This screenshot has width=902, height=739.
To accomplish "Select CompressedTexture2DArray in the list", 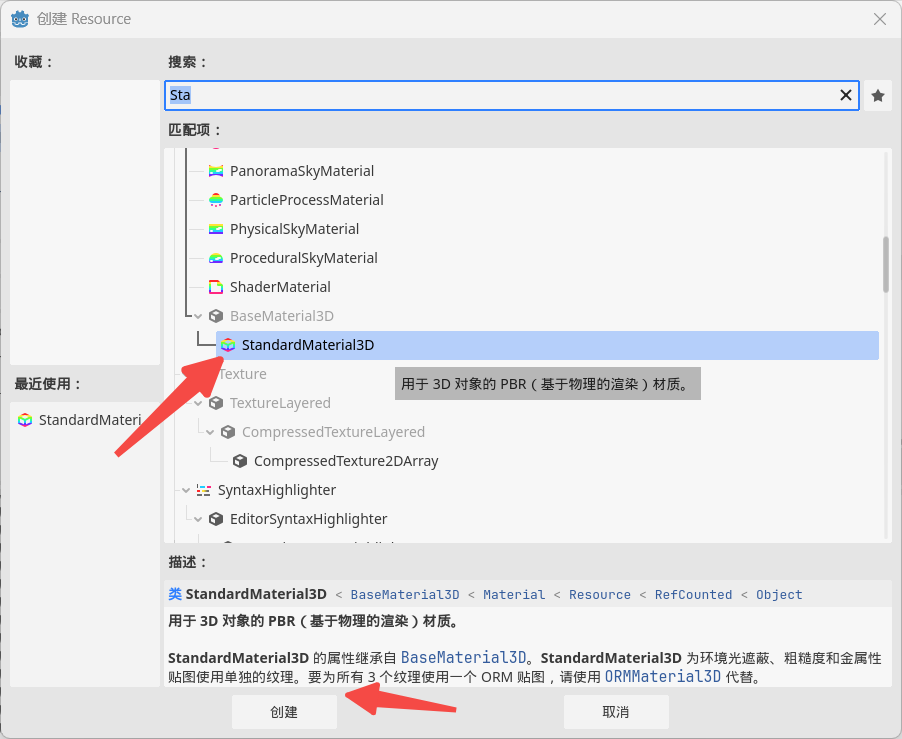I will point(346,461).
